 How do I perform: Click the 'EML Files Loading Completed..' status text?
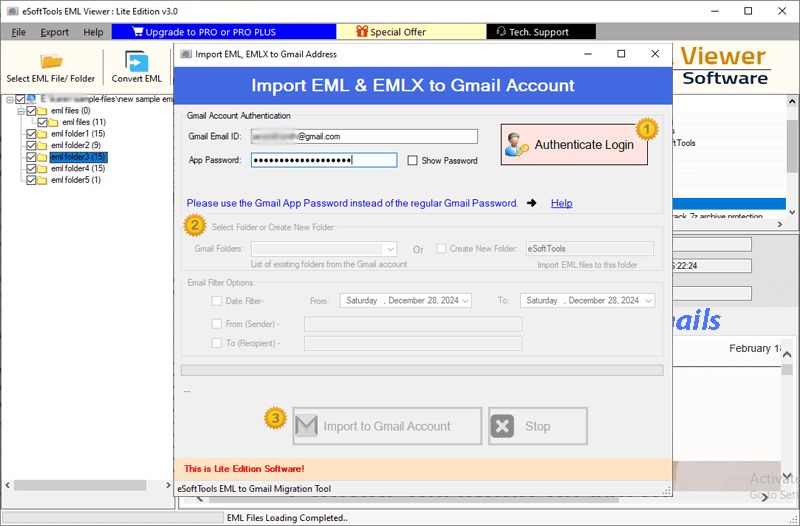[287, 518]
